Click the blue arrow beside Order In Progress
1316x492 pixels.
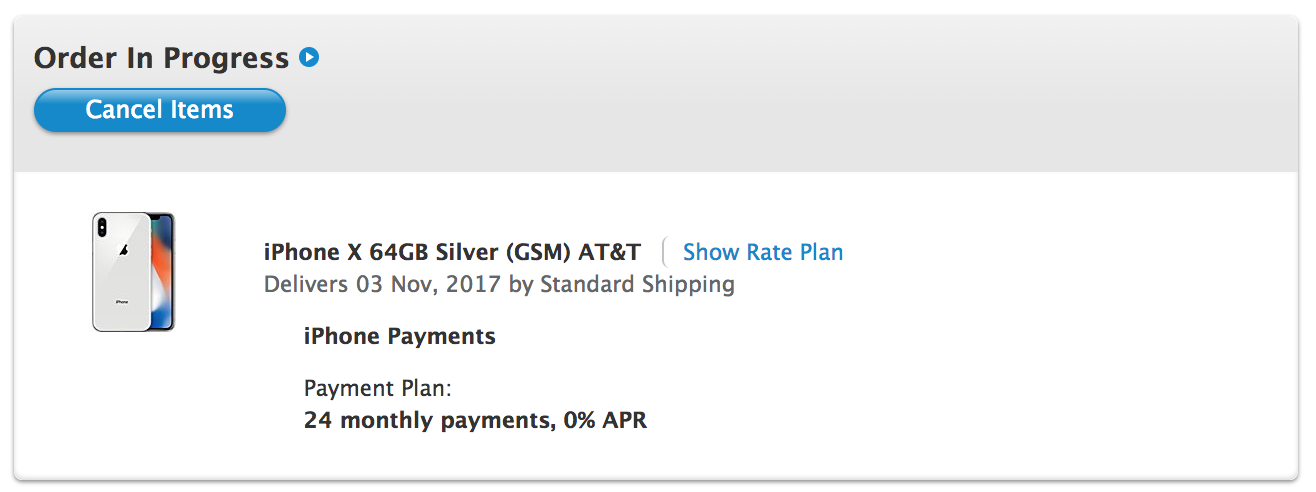tap(309, 58)
